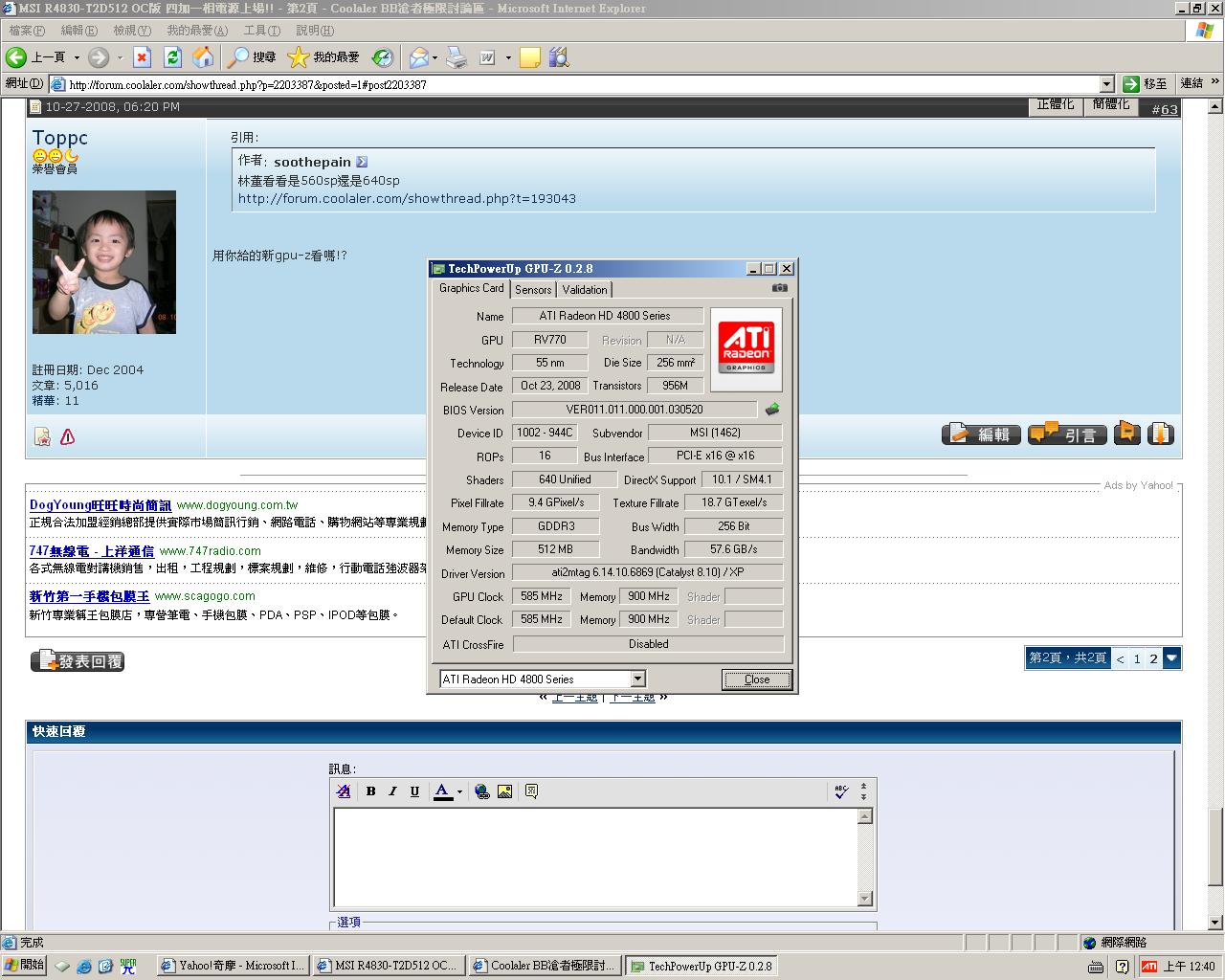
Task: Toggle Italic formatting in quick reply
Action: coord(392,791)
